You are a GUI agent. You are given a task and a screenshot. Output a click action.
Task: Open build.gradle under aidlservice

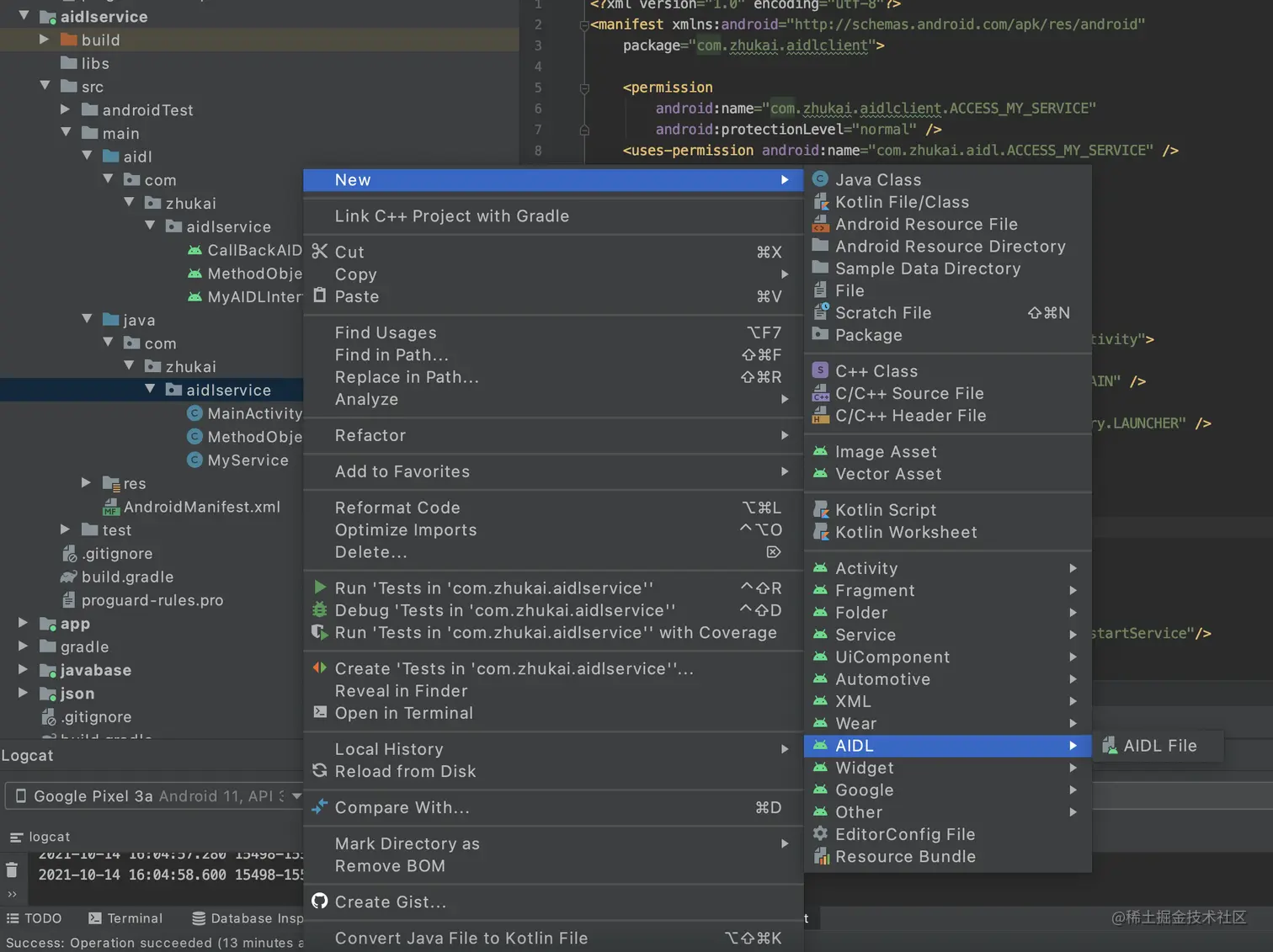pos(116,577)
